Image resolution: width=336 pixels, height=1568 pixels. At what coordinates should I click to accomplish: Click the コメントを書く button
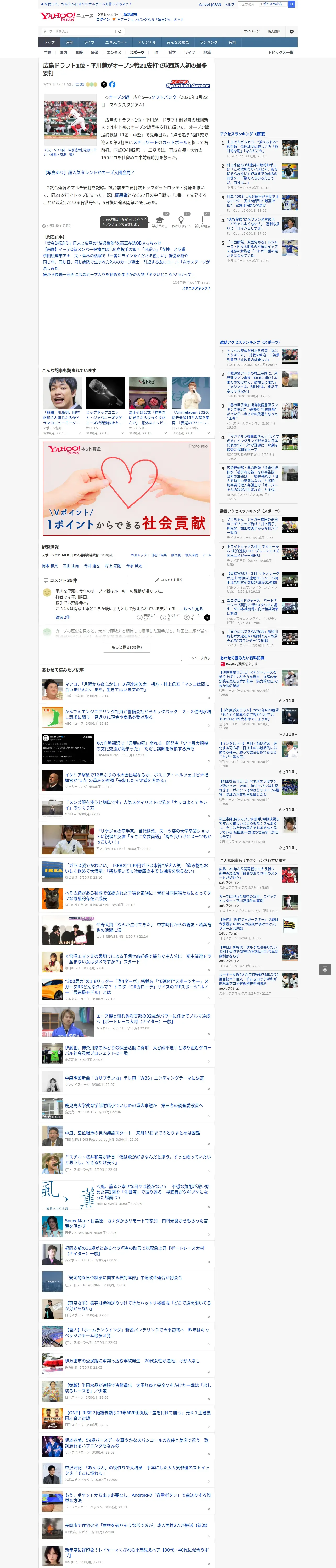[168, 580]
